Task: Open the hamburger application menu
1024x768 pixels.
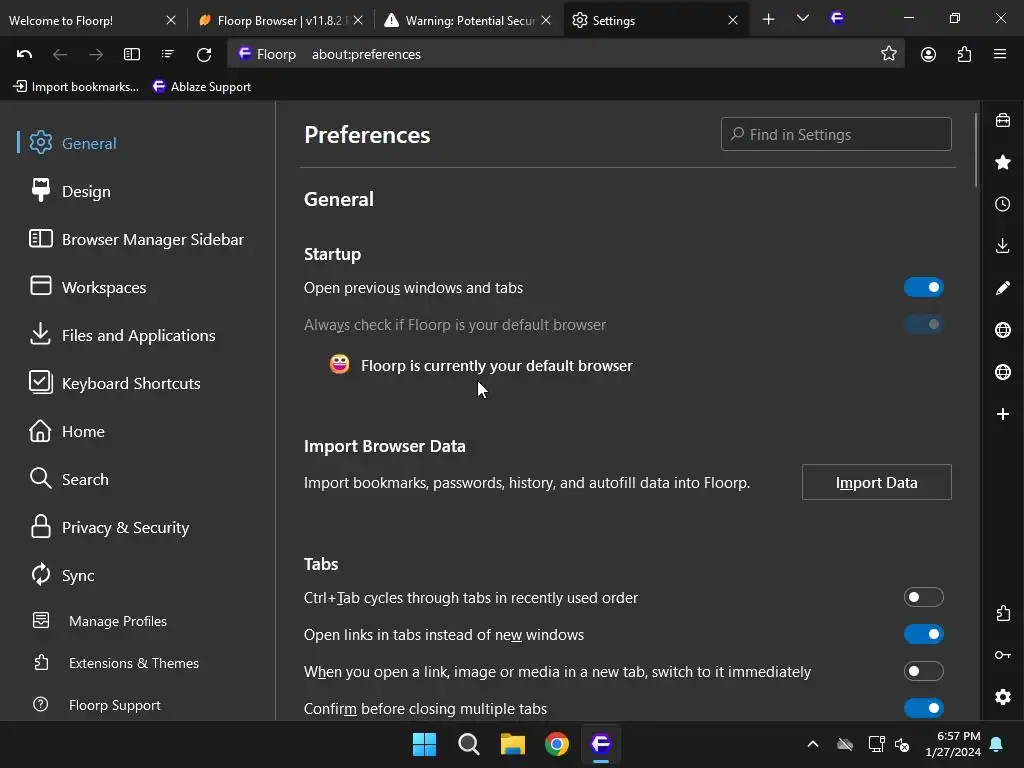Action: point(1000,54)
